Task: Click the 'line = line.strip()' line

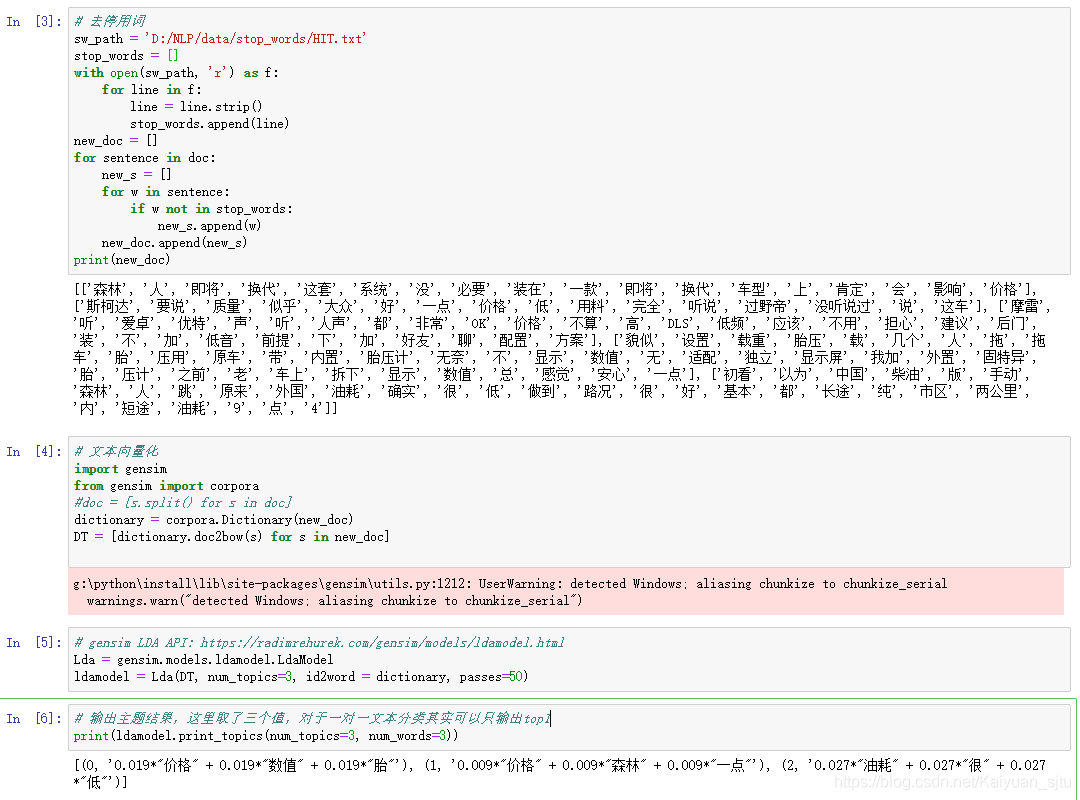Action: click(x=196, y=106)
